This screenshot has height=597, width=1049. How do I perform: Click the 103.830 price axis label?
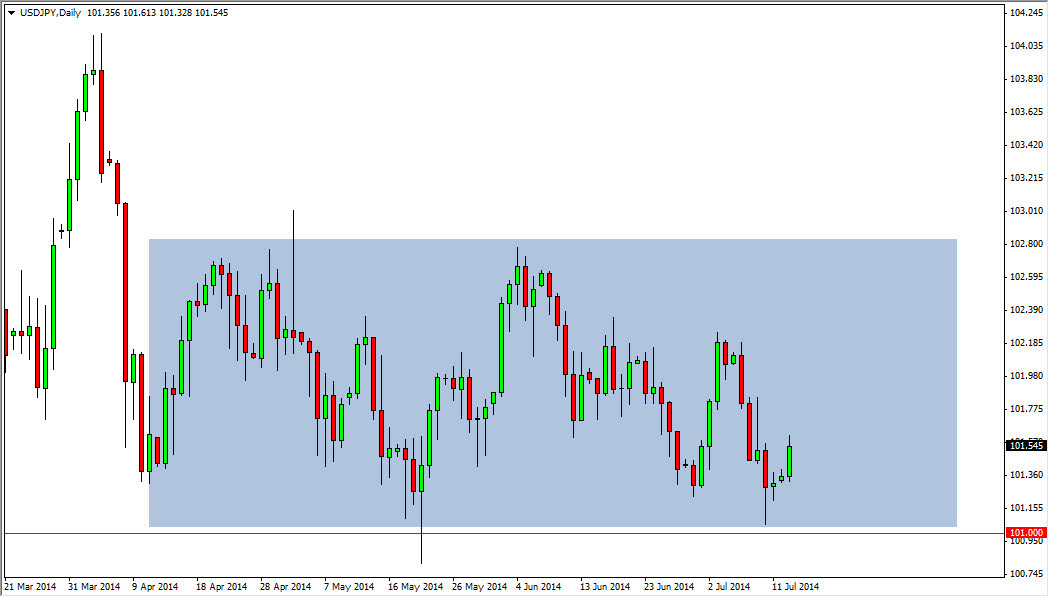click(1026, 78)
